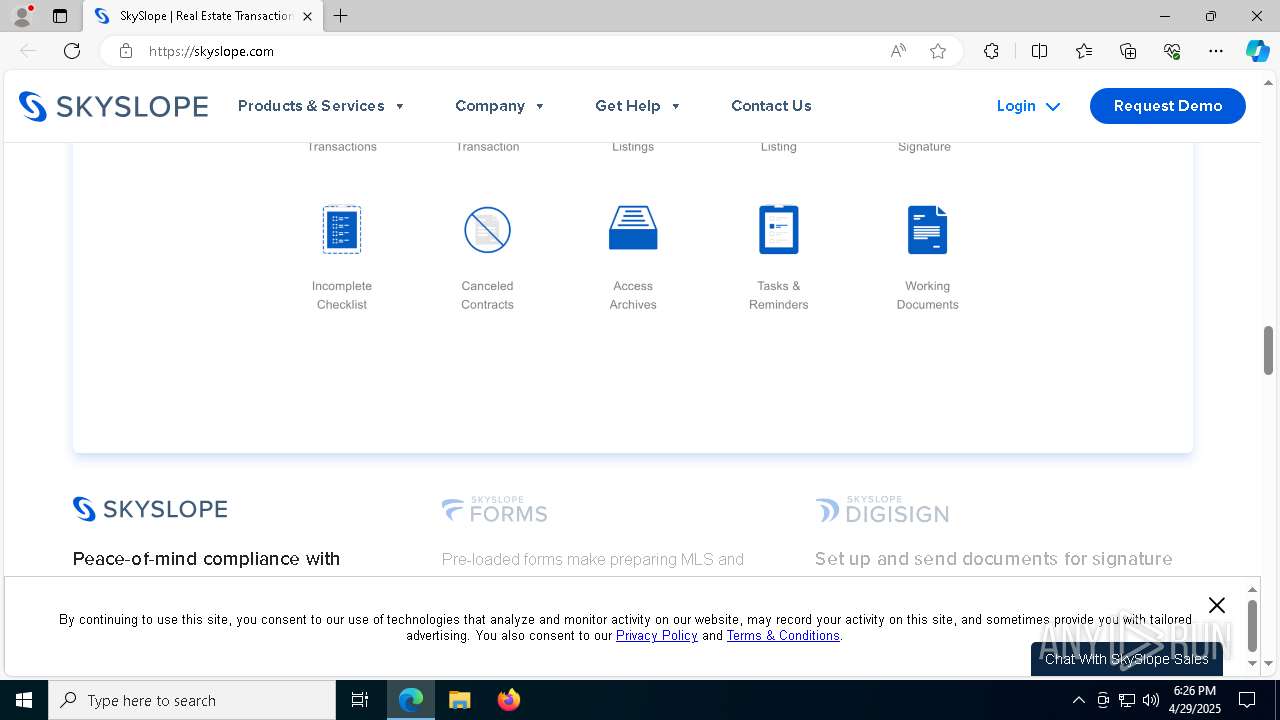The image size is (1280, 720).
Task: Launch Firefox from the taskbar
Action: 509,700
